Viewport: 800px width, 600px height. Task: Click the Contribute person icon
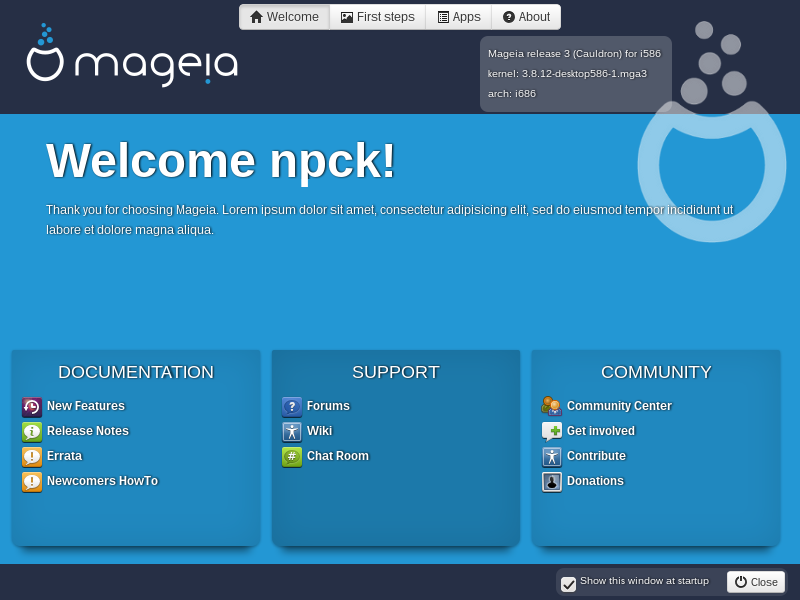[552, 457]
